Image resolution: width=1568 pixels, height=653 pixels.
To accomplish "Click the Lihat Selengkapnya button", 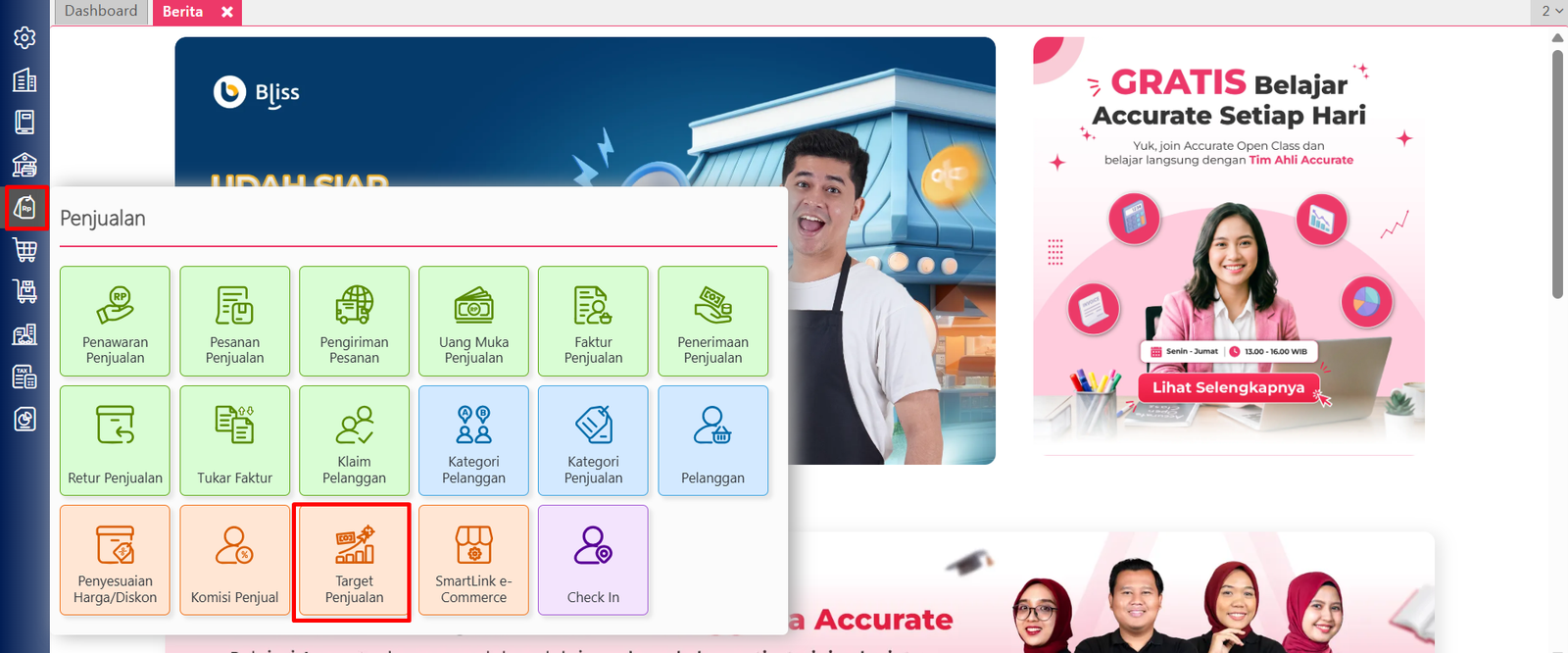I will (1228, 387).
